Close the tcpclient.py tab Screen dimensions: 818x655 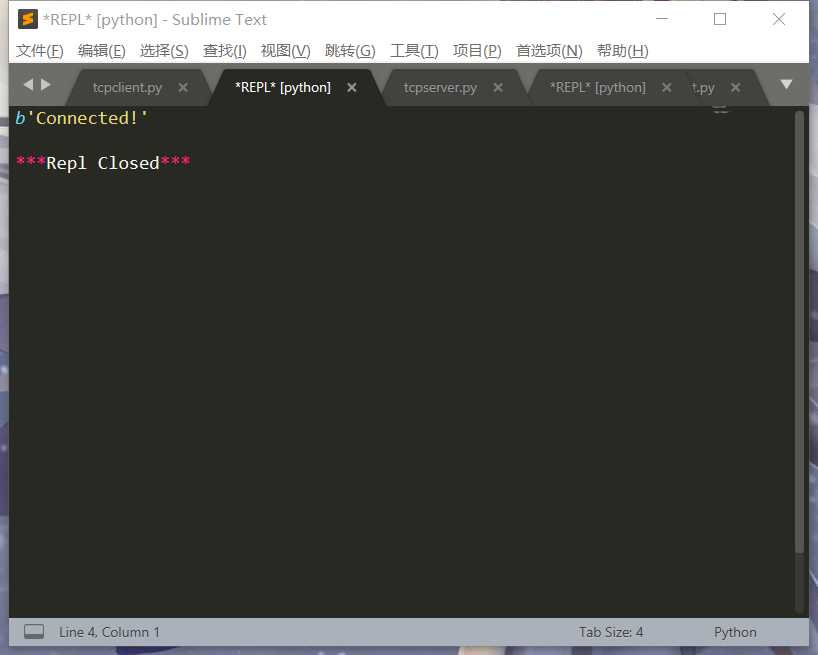(x=183, y=88)
